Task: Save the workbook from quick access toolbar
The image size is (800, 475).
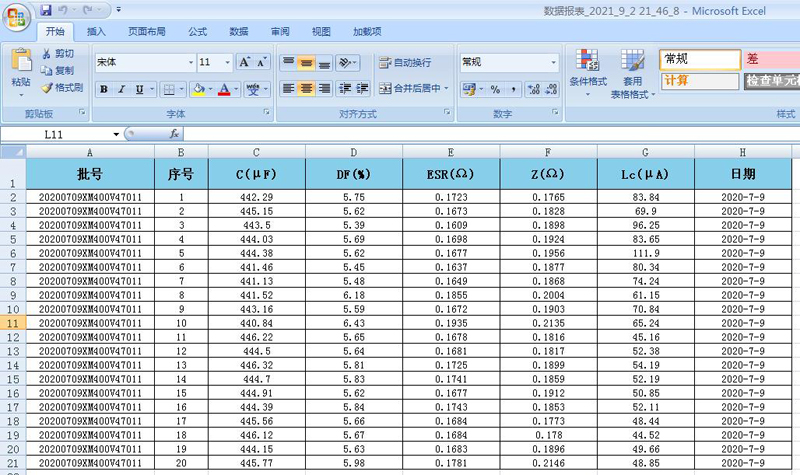Action: point(46,9)
